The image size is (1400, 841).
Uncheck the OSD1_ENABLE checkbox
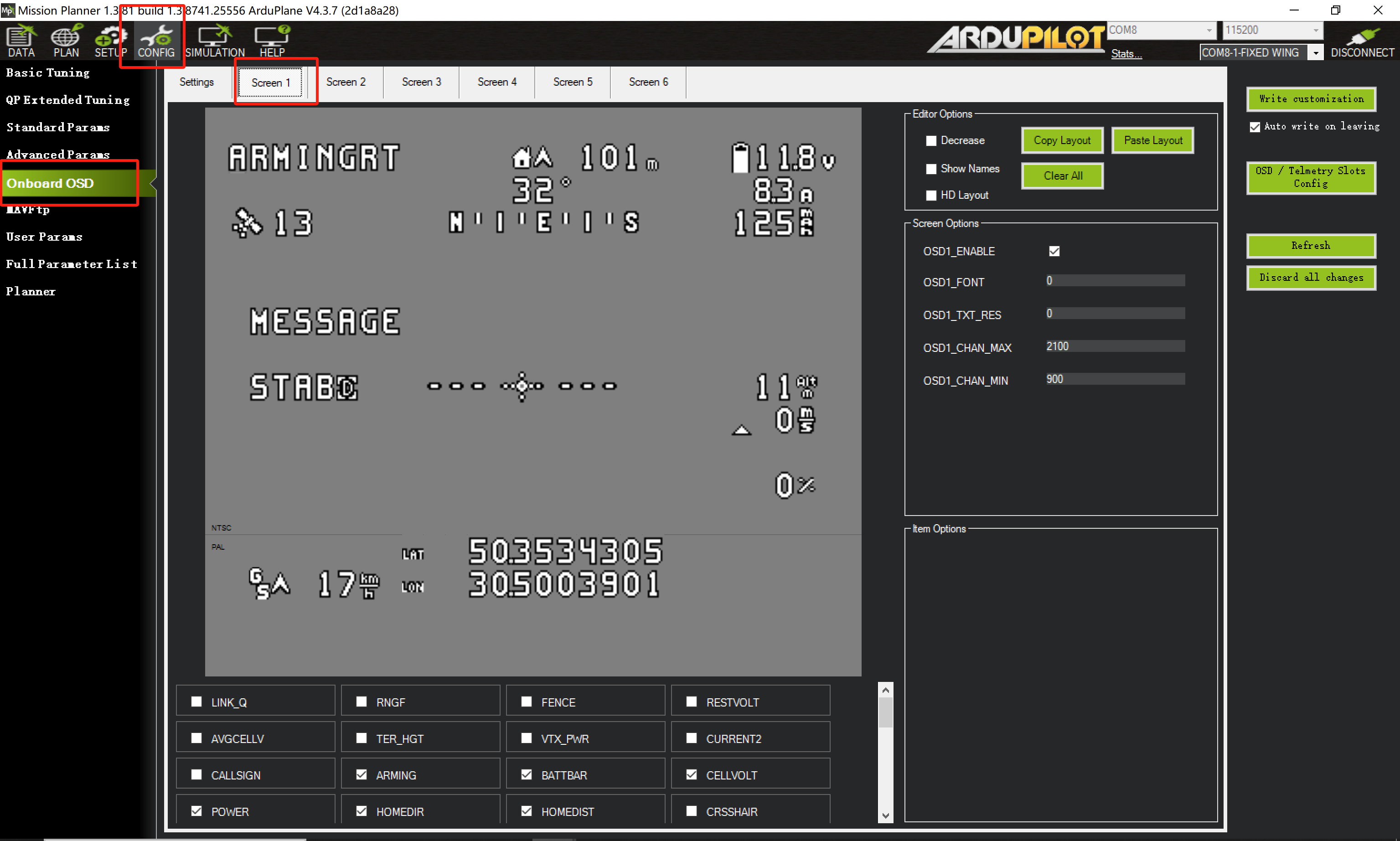[1054, 251]
